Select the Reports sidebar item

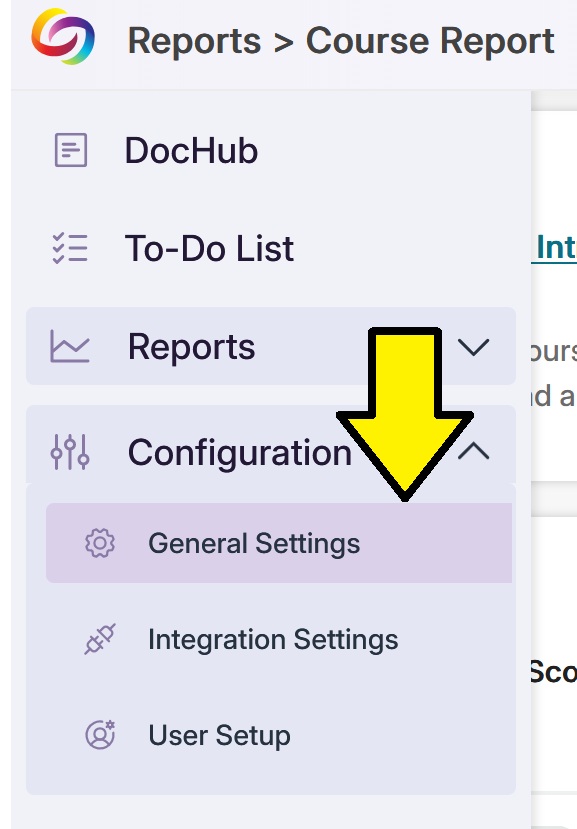tap(271, 346)
